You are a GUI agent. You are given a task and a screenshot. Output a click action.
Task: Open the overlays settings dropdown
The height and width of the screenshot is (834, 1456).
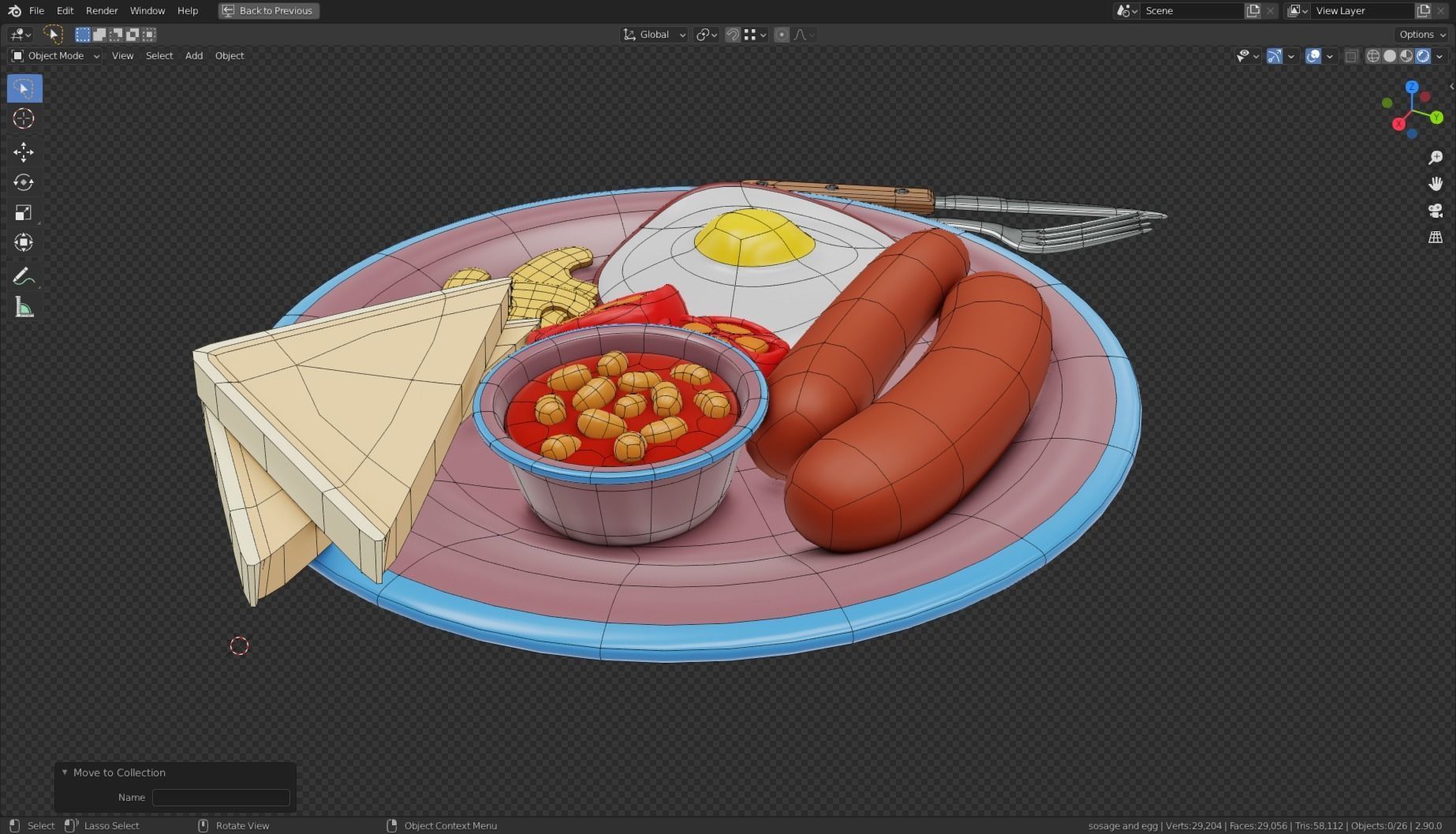pos(1330,56)
